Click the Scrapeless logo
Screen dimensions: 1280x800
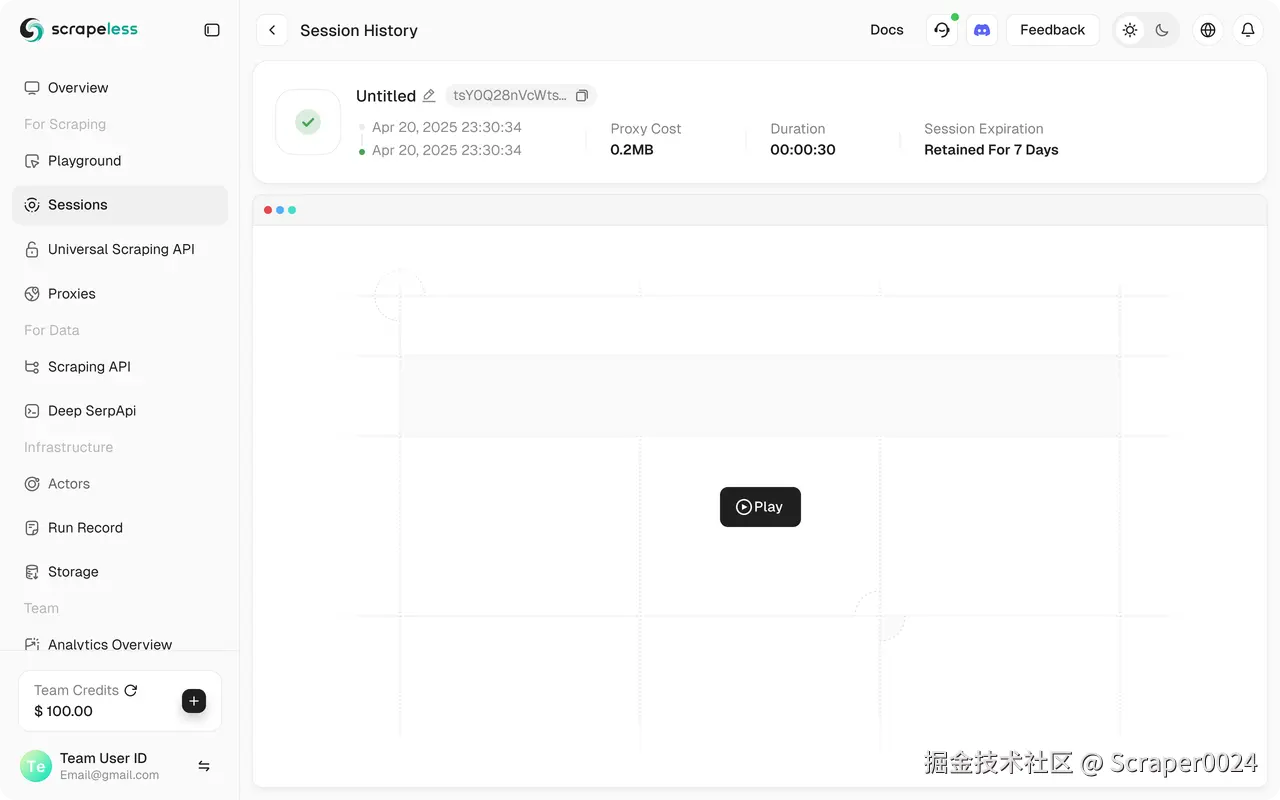tap(79, 30)
